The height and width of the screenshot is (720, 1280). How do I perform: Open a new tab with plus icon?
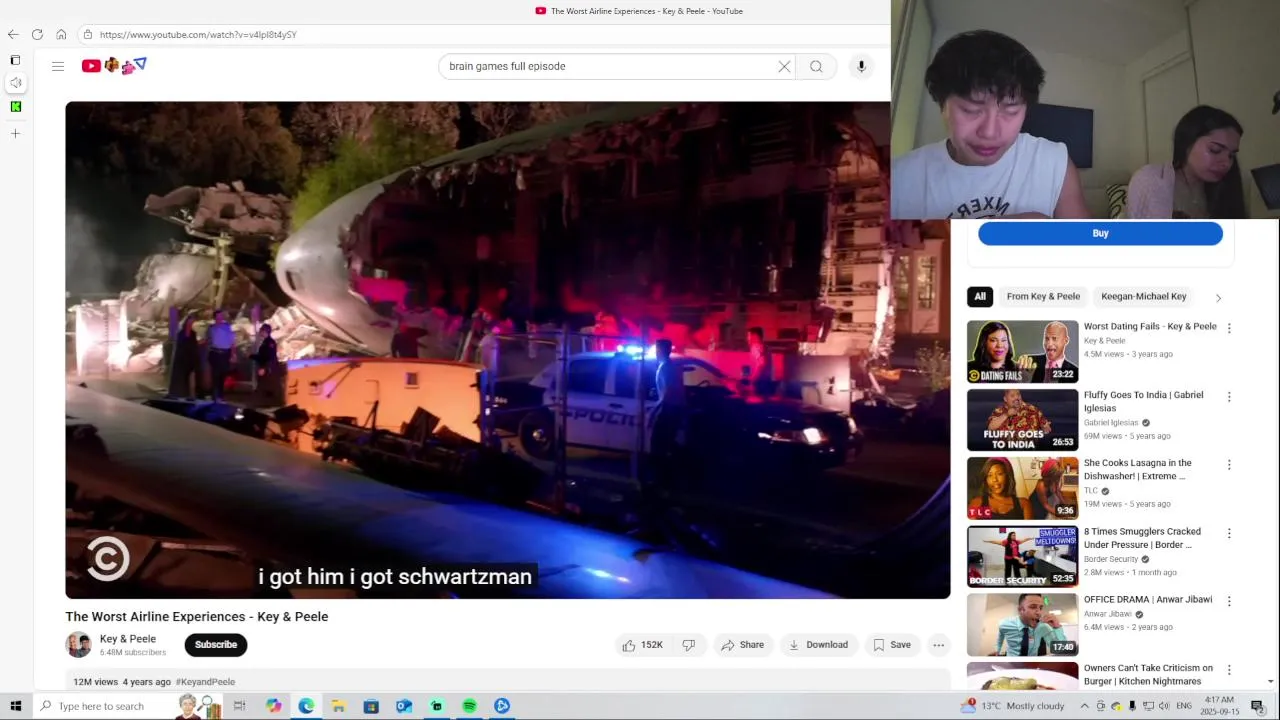click(15, 133)
